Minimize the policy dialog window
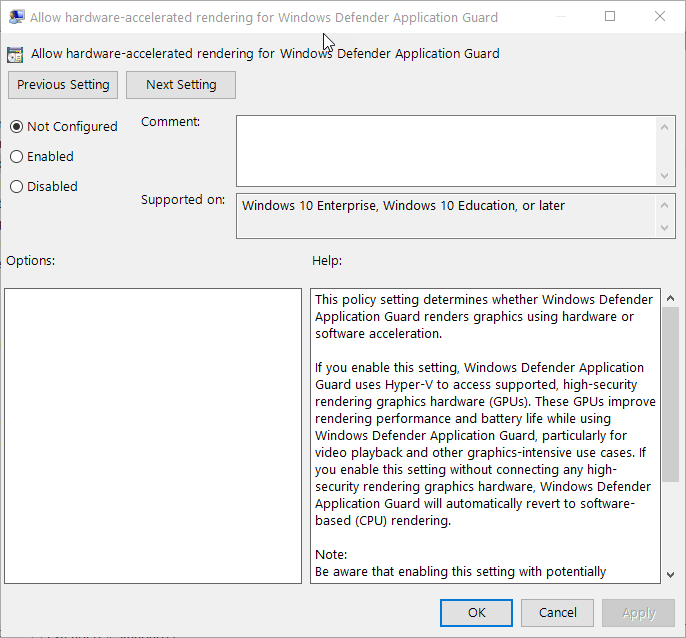 561,17
